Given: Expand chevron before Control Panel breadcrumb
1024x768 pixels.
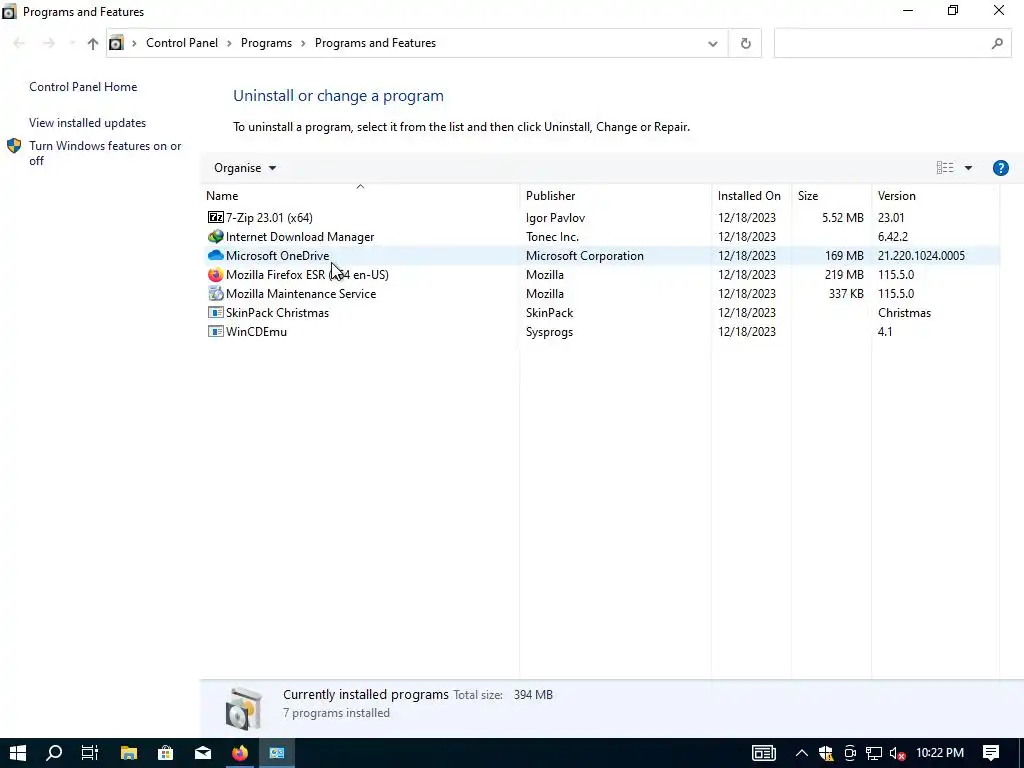Looking at the screenshot, I should pyautogui.click(x=135, y=43).
